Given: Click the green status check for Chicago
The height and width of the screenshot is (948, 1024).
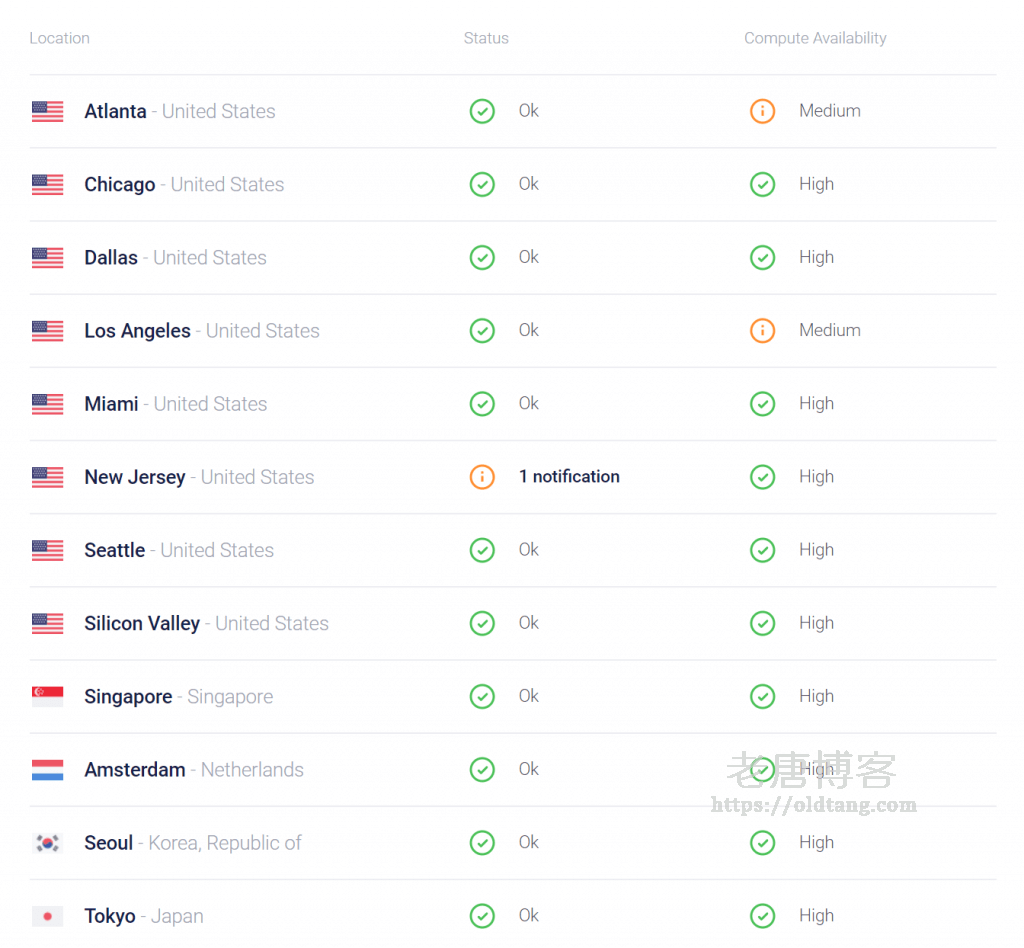Looking at the screenshot, I should pyautogui.click(x=482, y=184).
